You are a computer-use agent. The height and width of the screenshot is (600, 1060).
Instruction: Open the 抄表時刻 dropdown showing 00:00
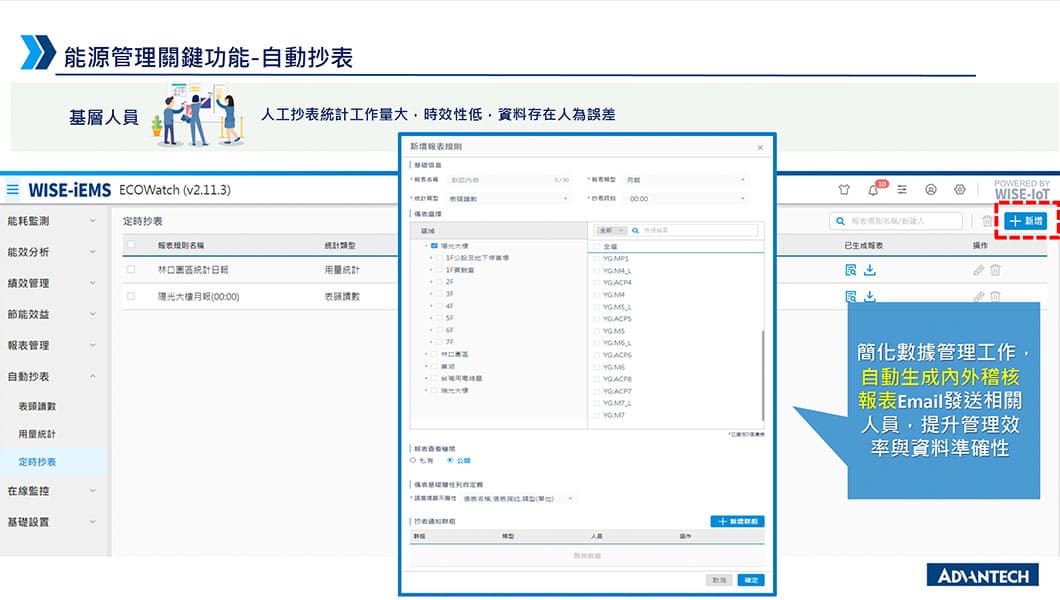tap(685, 199)
